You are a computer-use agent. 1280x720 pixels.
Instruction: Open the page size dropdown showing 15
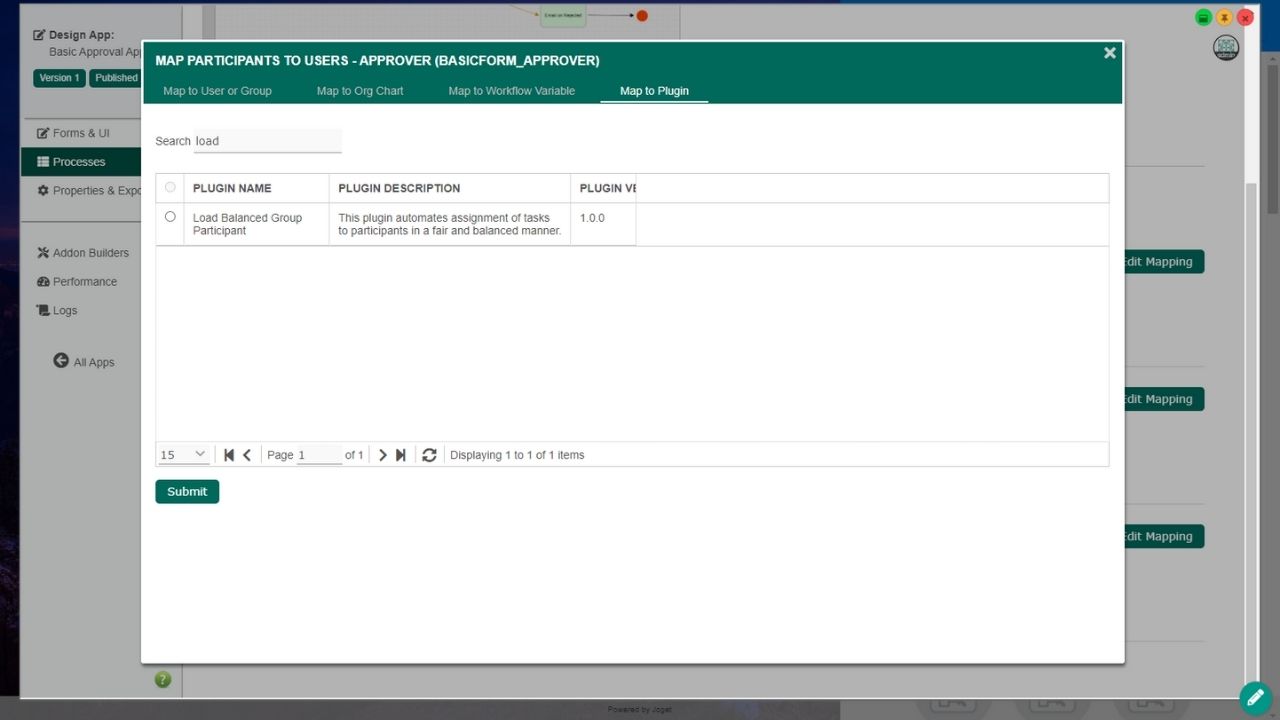point(183,455)
